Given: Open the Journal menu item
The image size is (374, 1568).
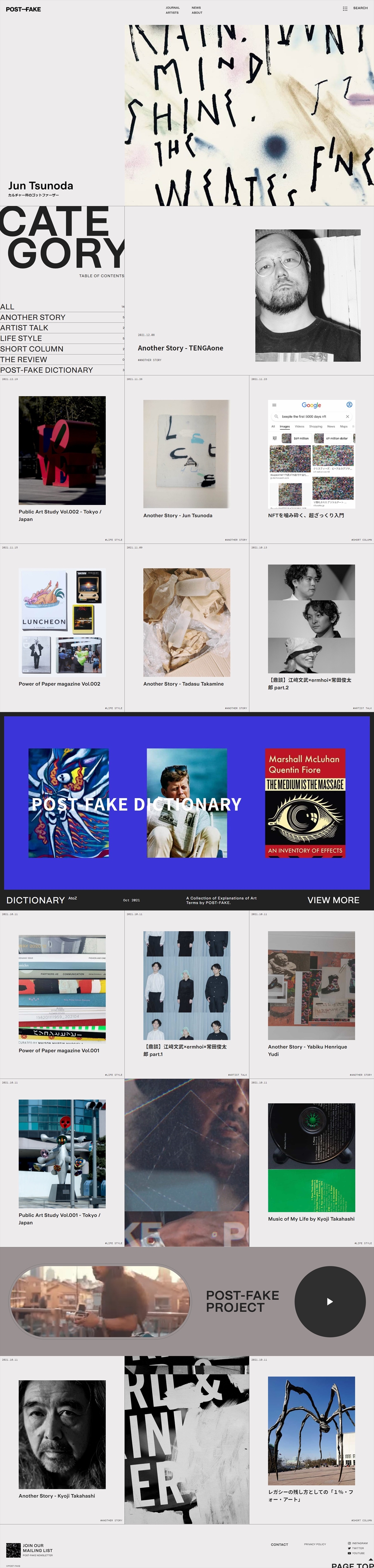Looking at the screenshot, I should [173, 8].
